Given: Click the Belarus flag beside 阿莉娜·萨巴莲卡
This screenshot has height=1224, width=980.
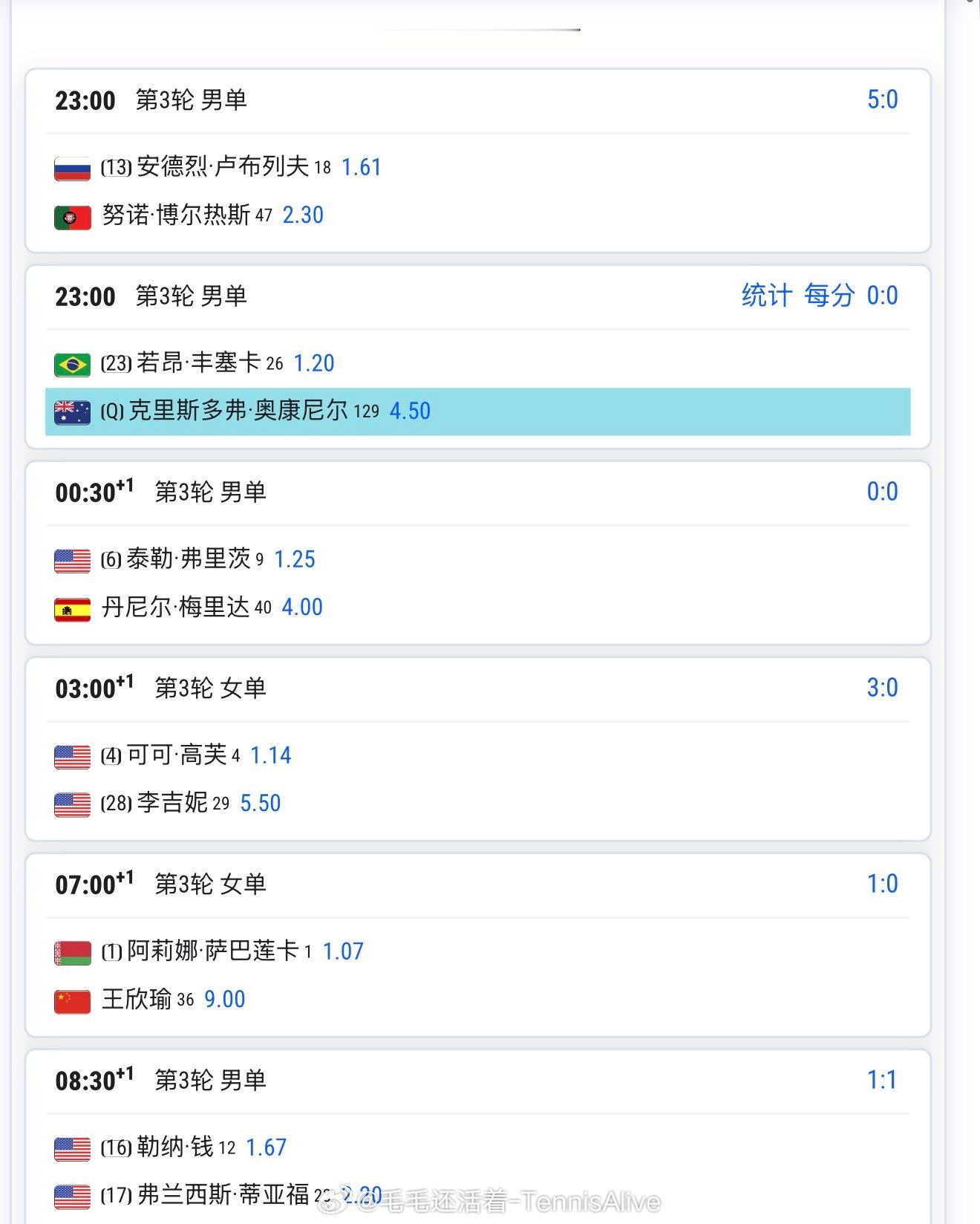Looking at the screenshot, I should (x=73, y=953).
